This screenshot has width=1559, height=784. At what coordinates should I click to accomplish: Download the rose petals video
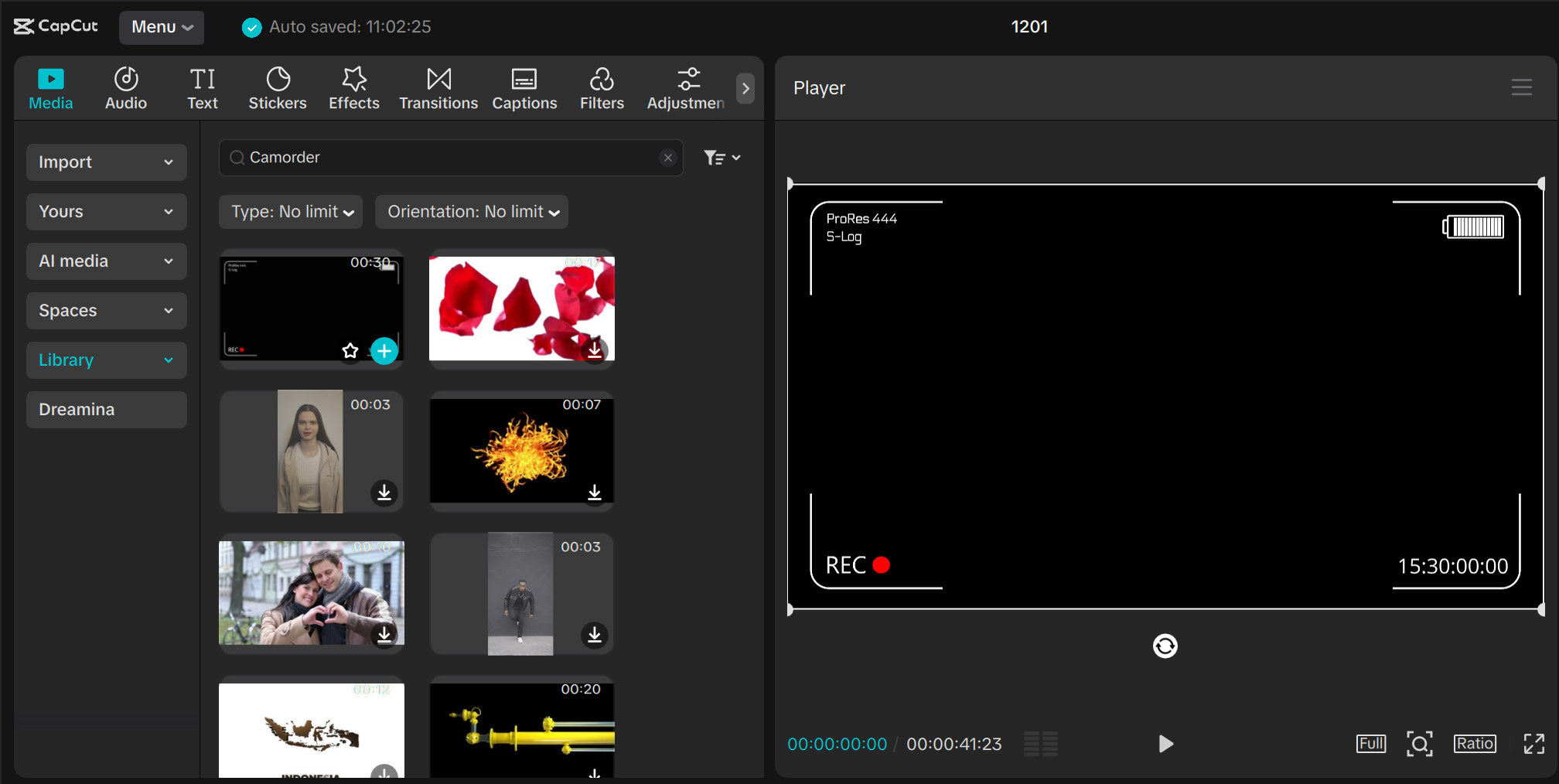pyautogui.click(x=594, y=349)
